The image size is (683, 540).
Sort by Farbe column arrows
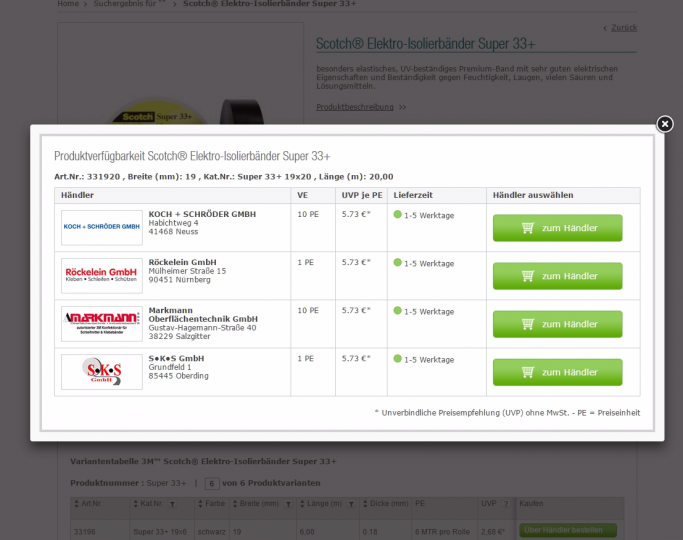coord(200,504)
